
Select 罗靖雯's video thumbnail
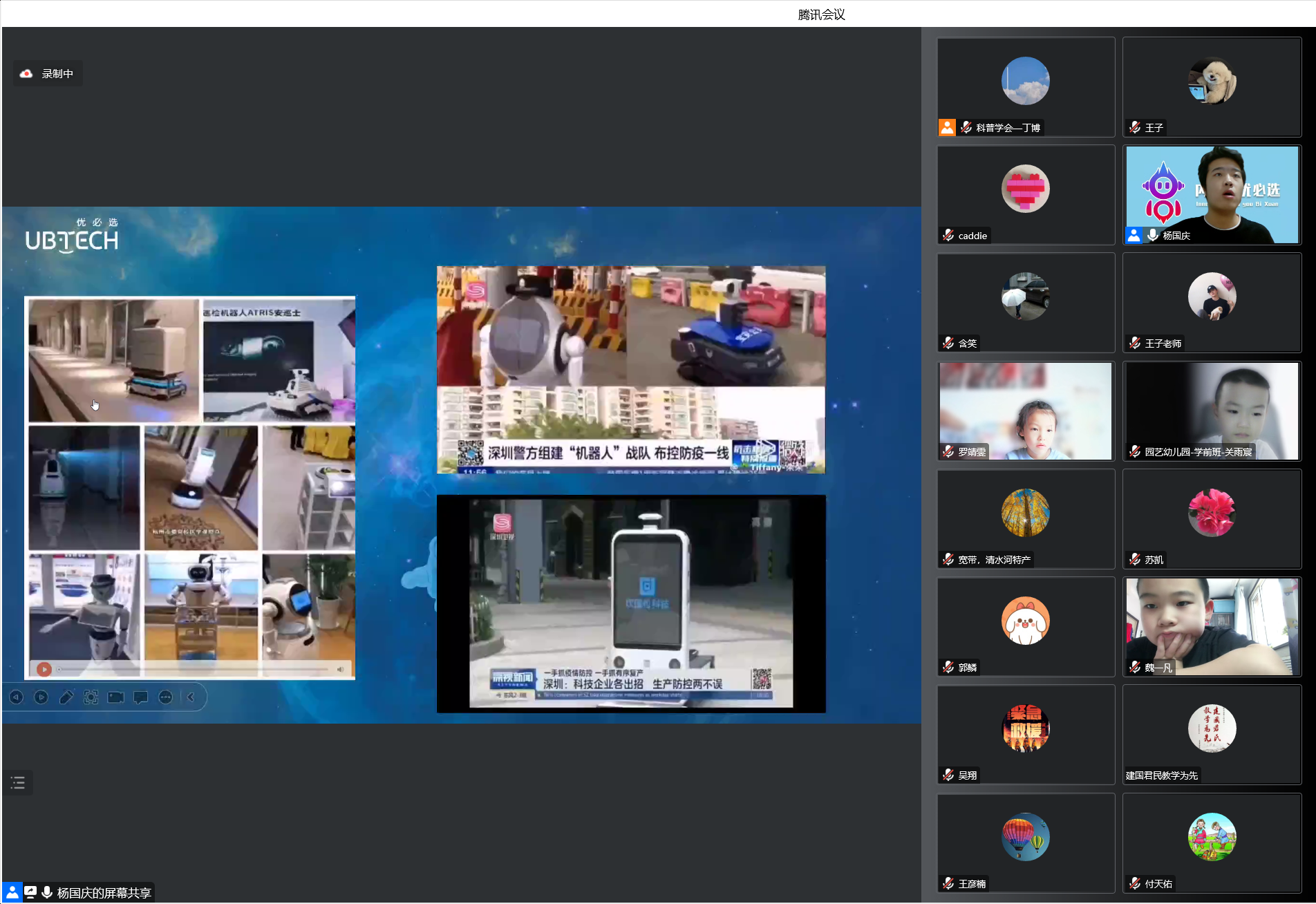tap(1026, 411)
